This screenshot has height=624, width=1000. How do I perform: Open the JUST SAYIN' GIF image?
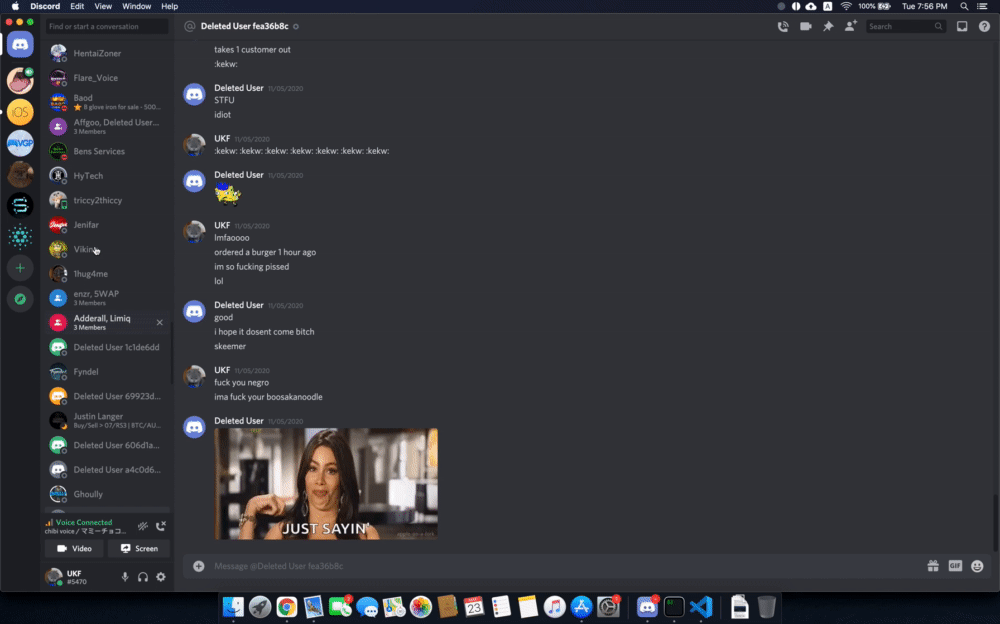326,484
